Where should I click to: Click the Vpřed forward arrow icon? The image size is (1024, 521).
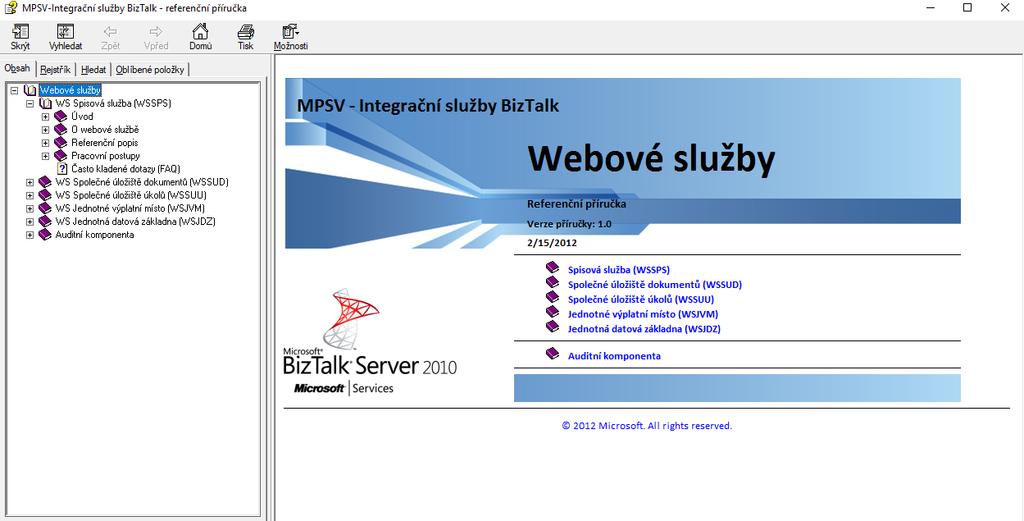(155, 31)
